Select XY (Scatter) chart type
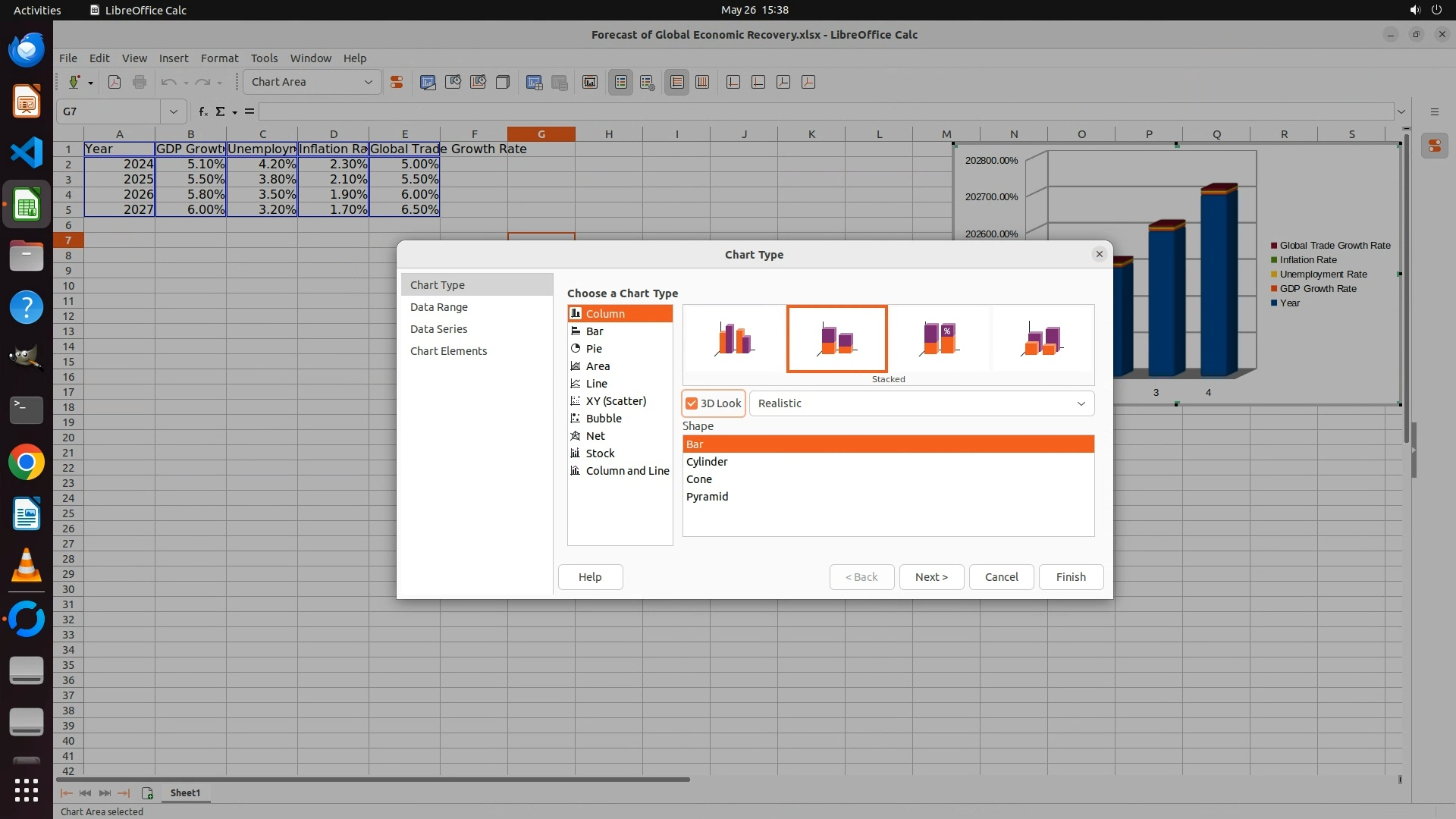The width and height of the screenshot is (1456, 819). point(616,401)
